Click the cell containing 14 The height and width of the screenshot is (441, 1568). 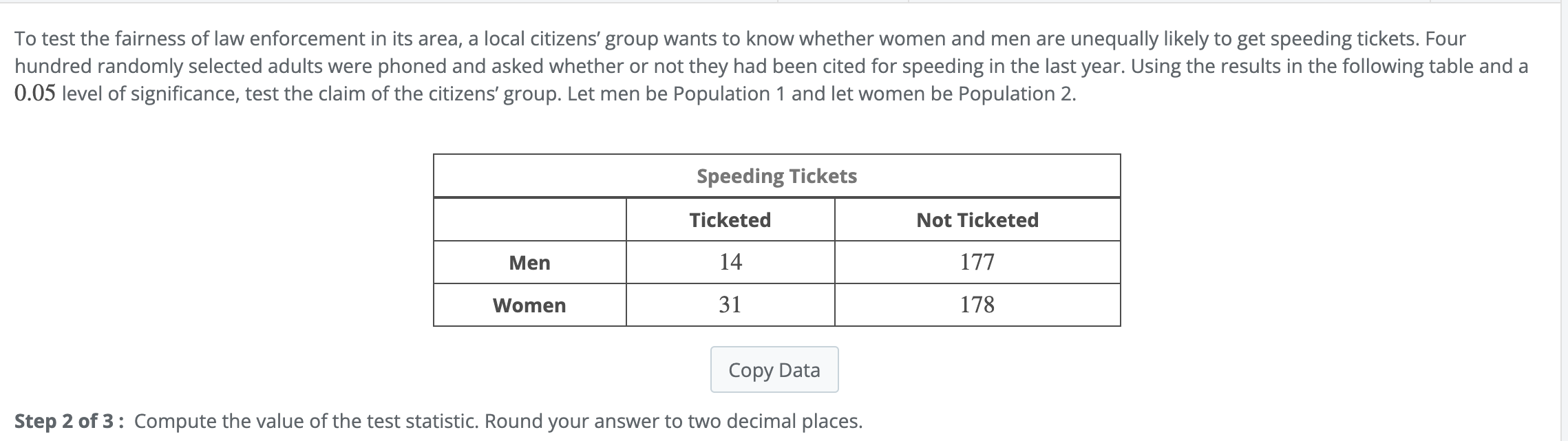[730, 262]
